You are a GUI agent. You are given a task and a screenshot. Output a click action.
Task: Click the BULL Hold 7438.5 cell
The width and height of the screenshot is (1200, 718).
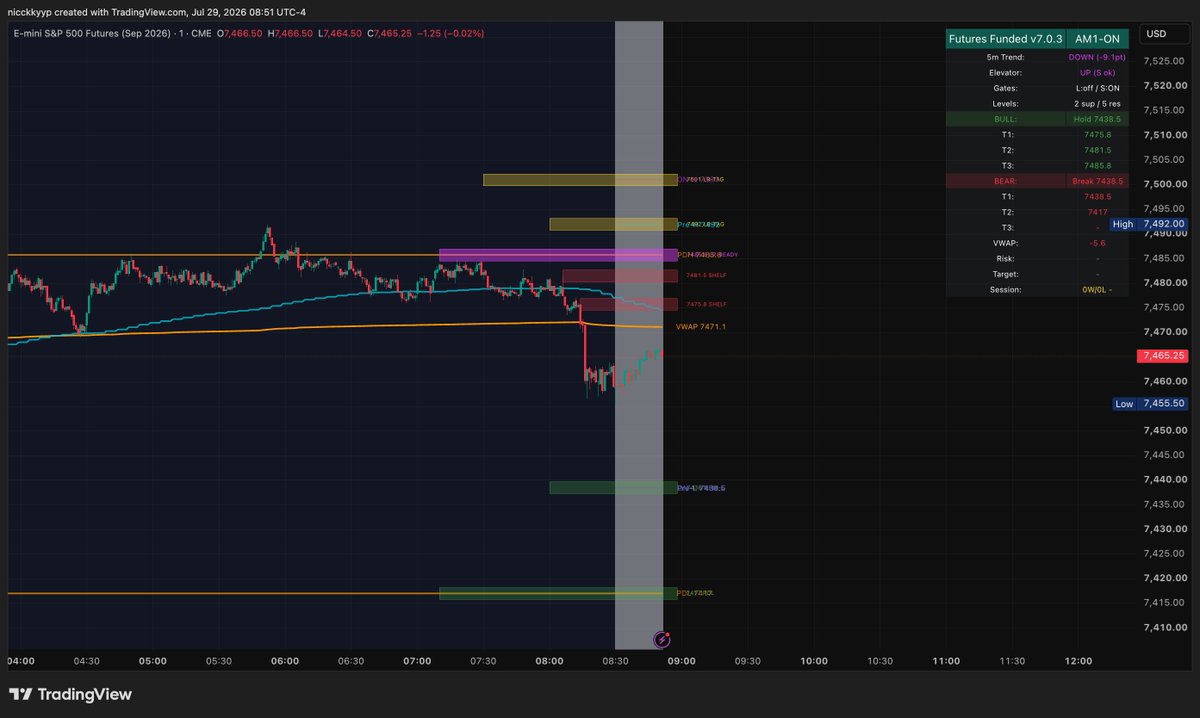tap(1097, 119)
